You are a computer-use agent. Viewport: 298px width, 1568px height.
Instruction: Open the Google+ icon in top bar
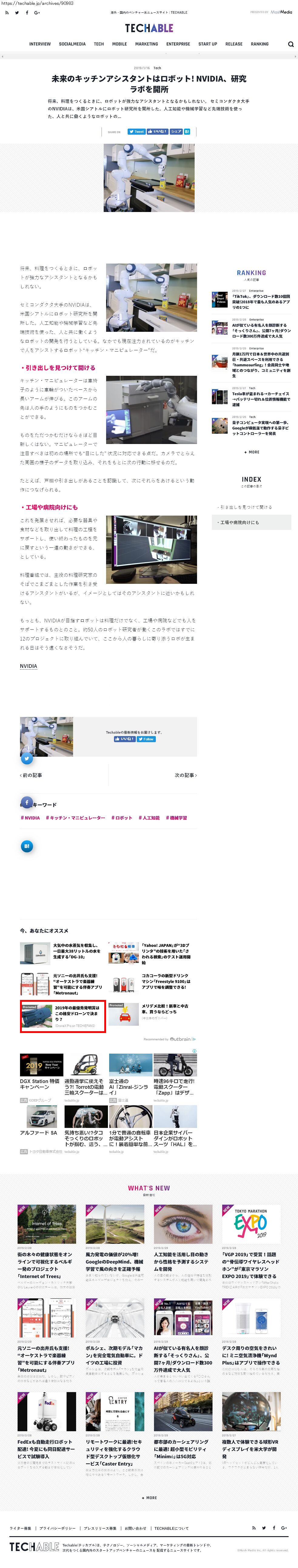pyautogui.click(x=37, y=12)
